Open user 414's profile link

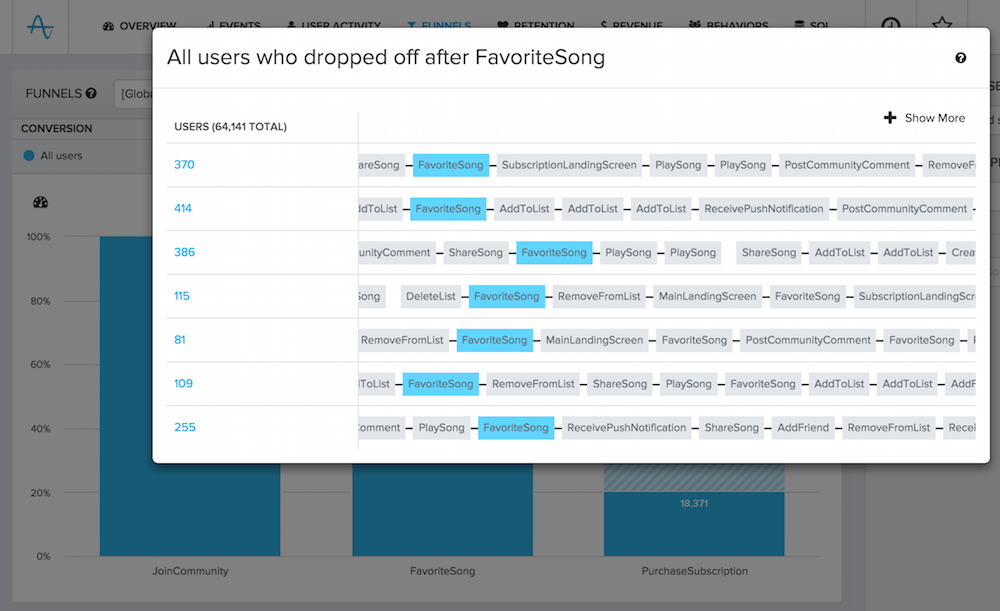tap(183, 209)
